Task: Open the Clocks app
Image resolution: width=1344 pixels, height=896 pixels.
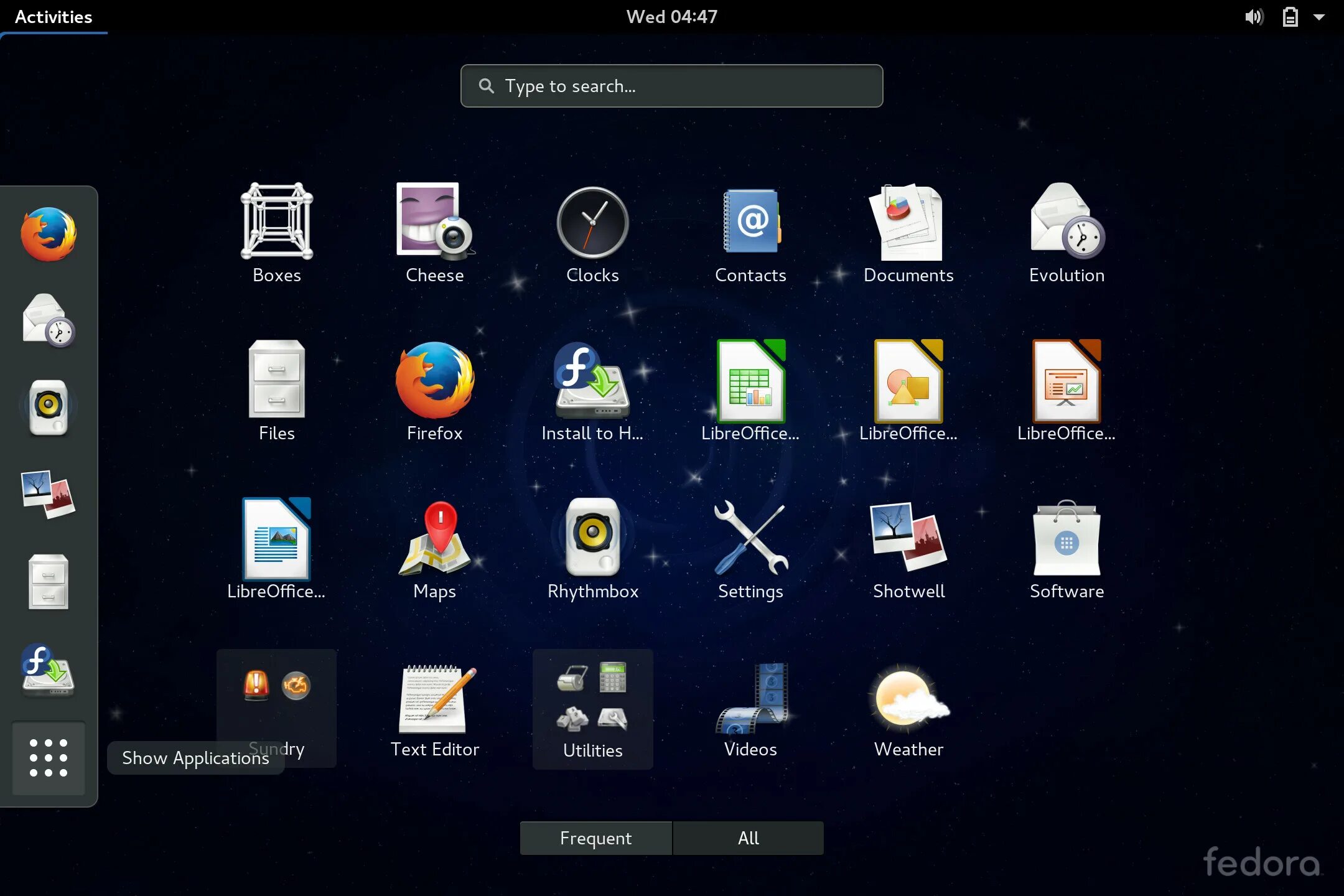Action: (593, 233)
